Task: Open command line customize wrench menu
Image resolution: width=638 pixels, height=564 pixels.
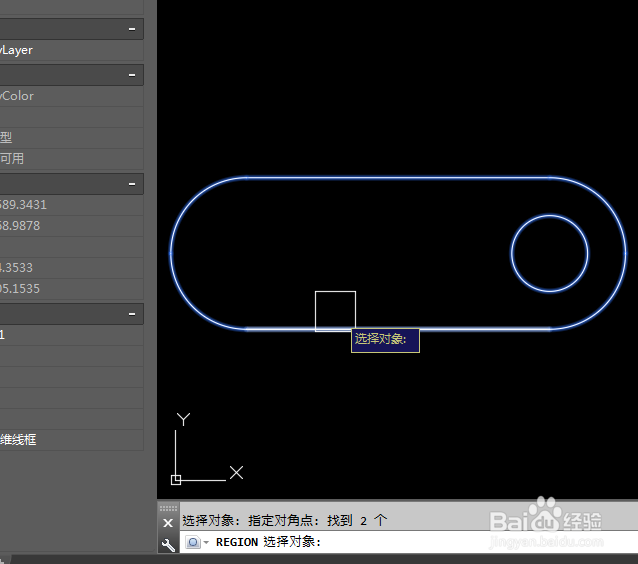Action: [168, 544]
